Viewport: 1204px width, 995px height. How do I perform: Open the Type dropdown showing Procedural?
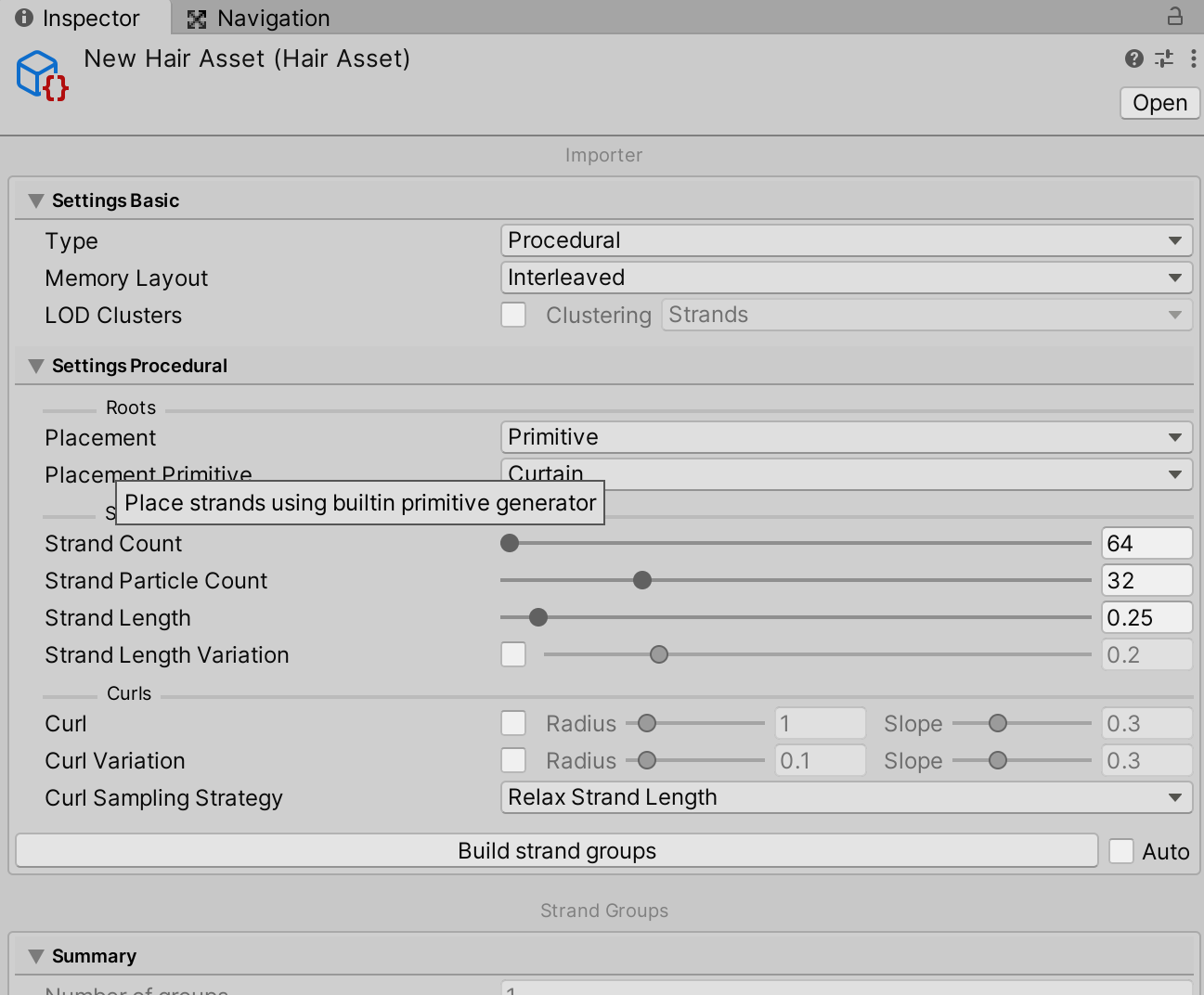[845, 240]
